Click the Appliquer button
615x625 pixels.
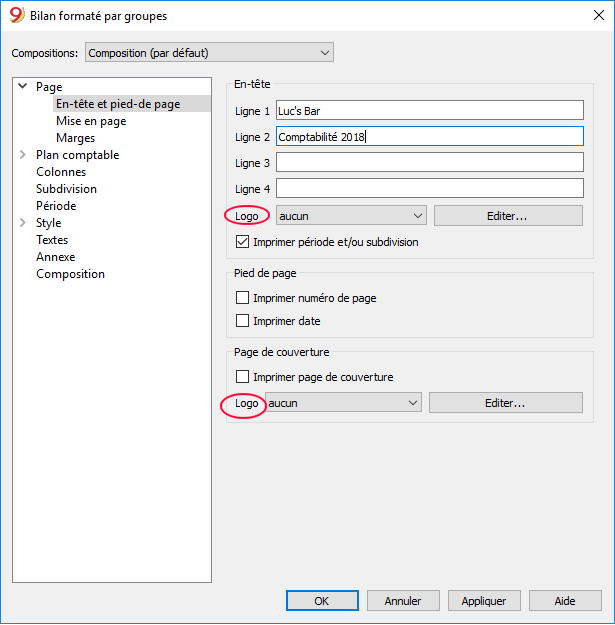(x=484, y=601)
